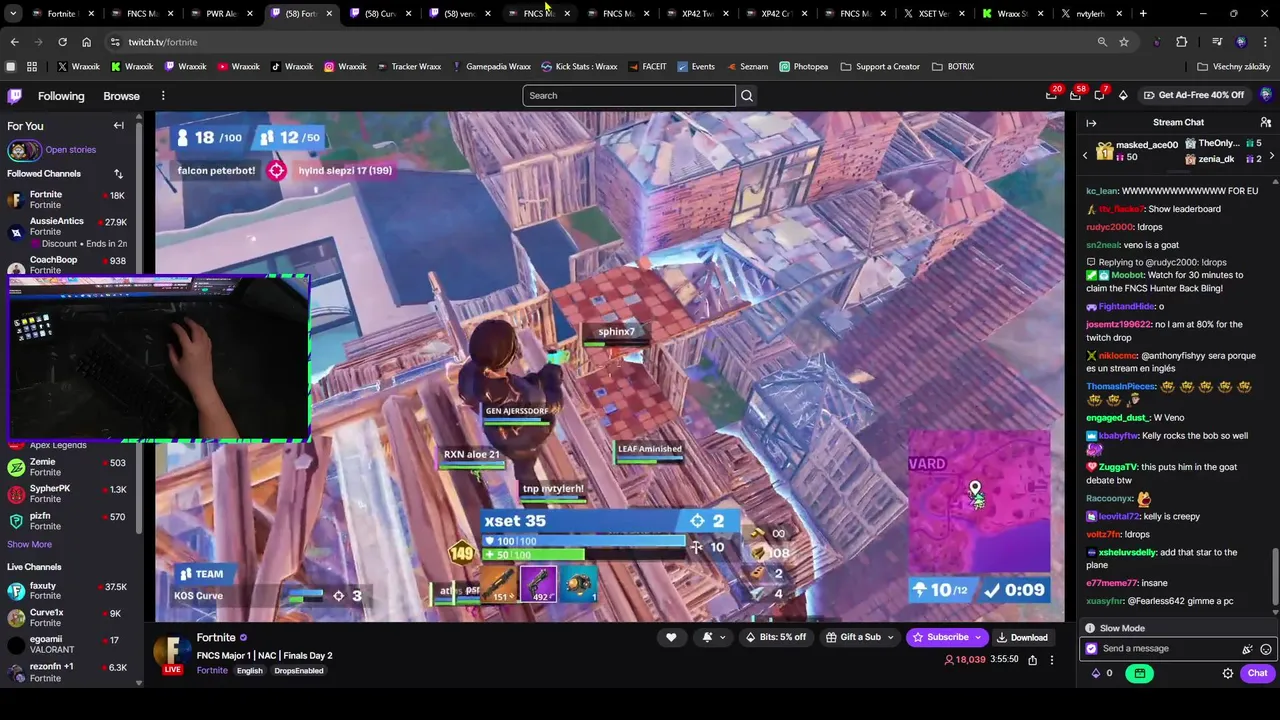The width and height of the screenshot is (1280, 720).
Task: Click the Fortnite channel avatar with LIVE badge
Action: click(x=172, y=653)
